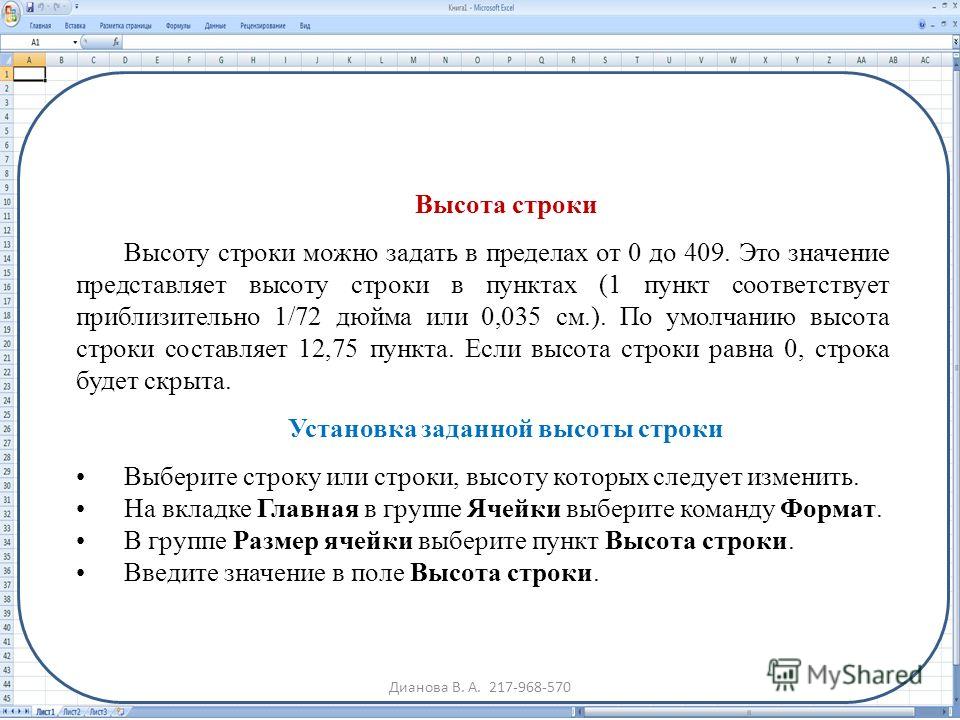Redo the last undone action
The image size is (960, 720).
pyautogui.click(x=57, y=8)
